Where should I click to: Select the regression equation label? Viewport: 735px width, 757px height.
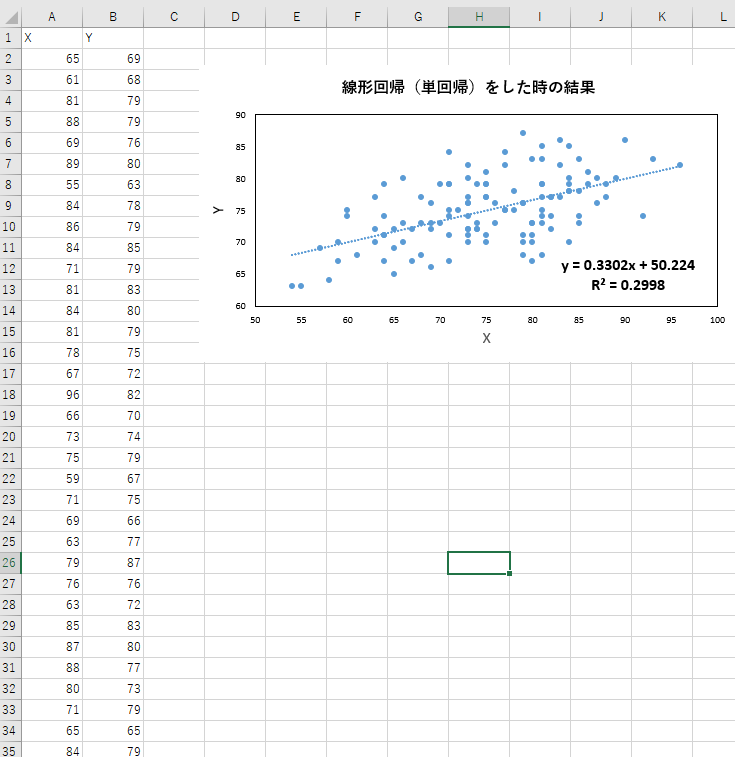pyautogui.click(x=628, y=265)
